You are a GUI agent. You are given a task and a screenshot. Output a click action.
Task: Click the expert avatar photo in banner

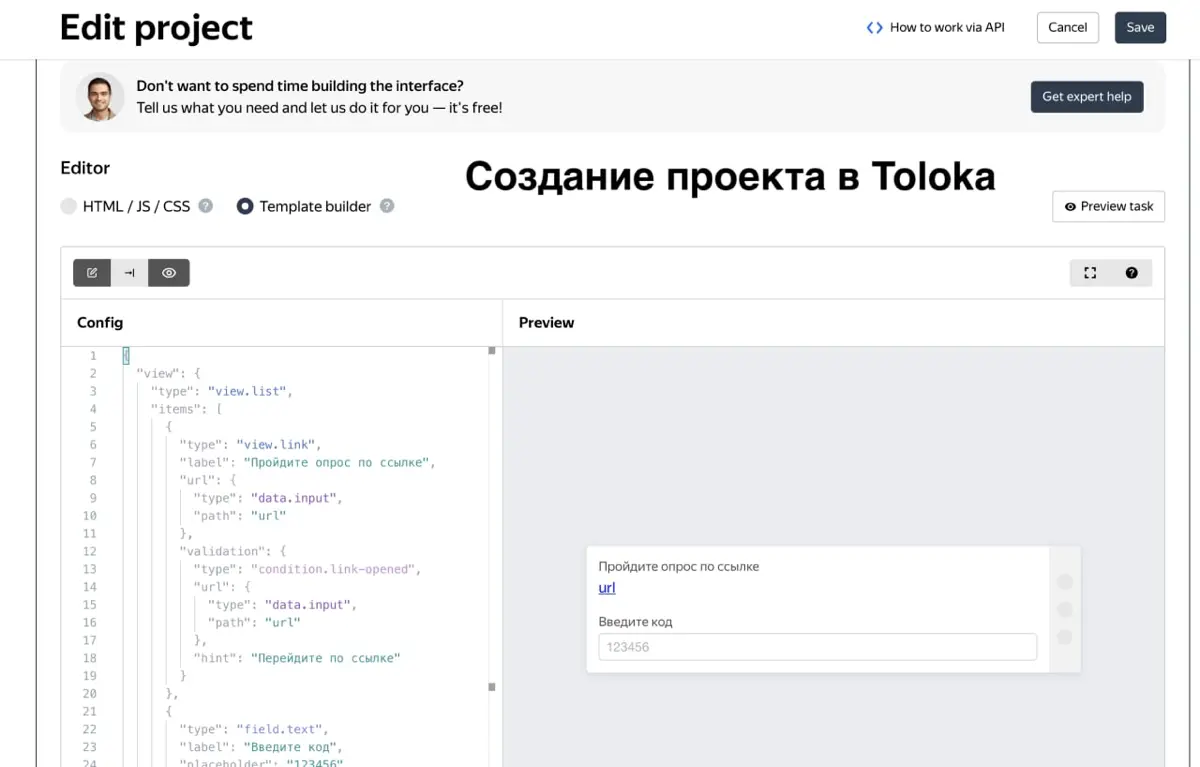pos(100,97)
